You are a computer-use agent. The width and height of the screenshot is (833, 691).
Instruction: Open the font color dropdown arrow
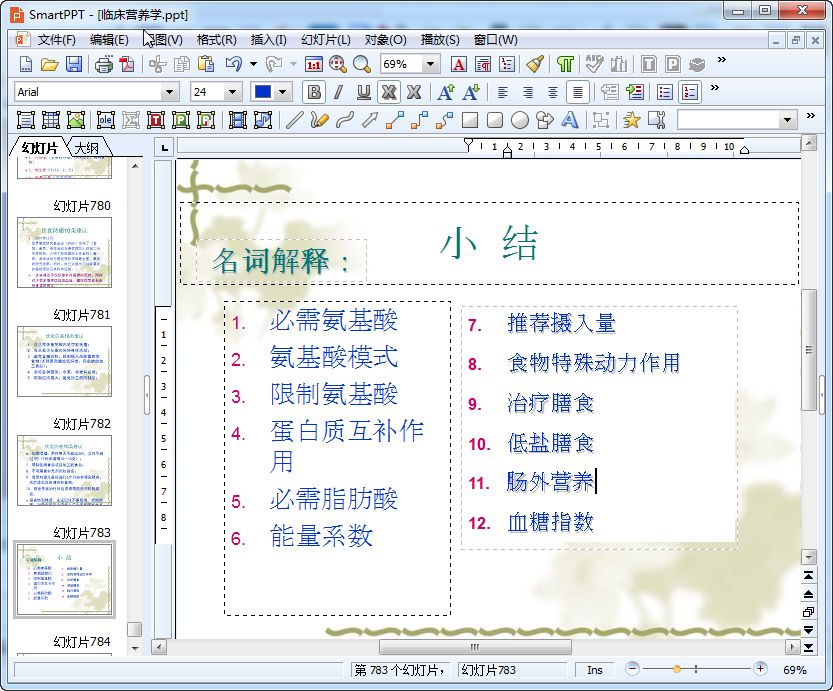(x=283, y=92)
